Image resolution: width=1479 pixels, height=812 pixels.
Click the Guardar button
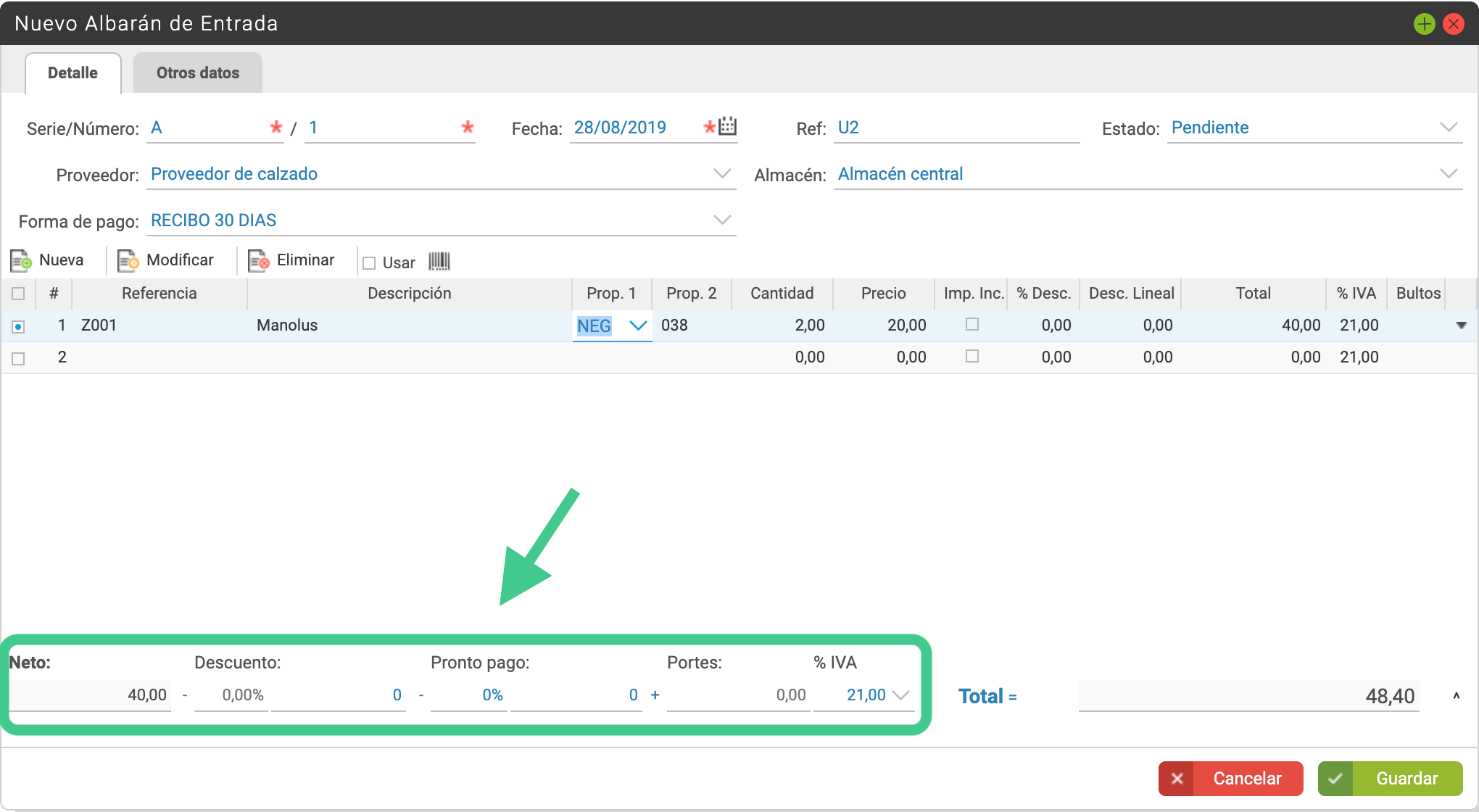(1390, 778)
